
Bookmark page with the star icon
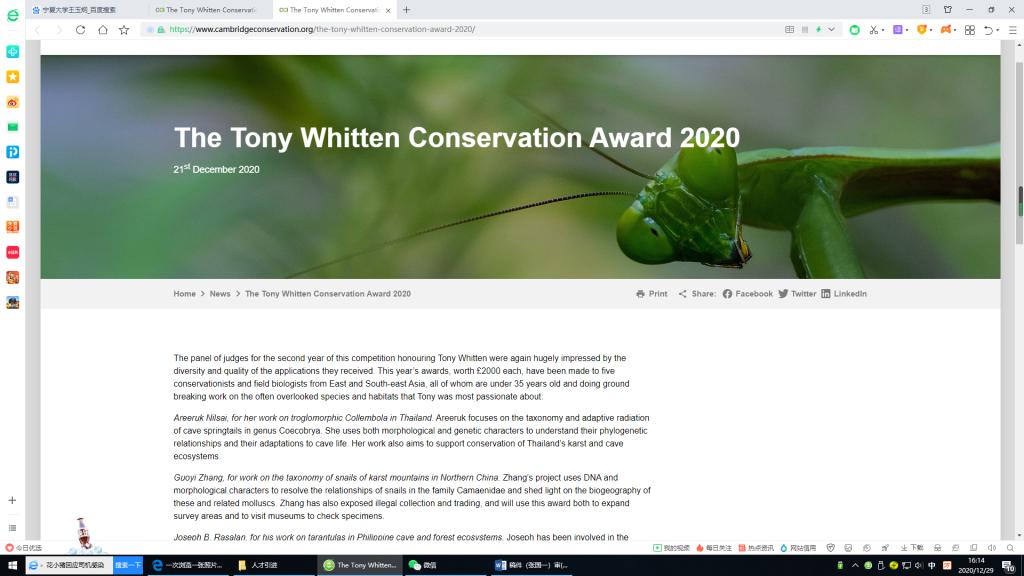click(x=124, y=30)
